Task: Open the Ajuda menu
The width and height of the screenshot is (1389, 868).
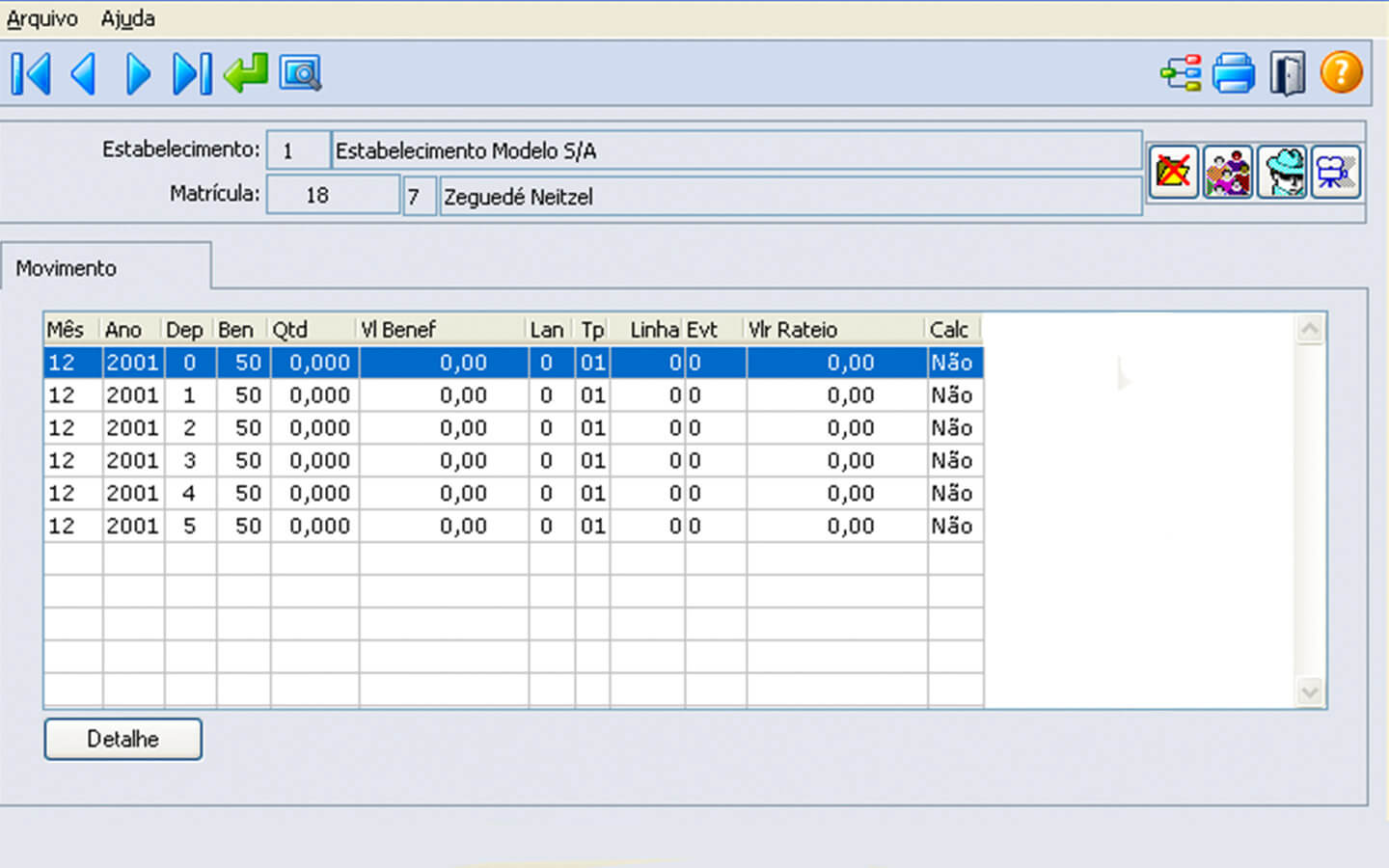Action: [x=127, y=18]
